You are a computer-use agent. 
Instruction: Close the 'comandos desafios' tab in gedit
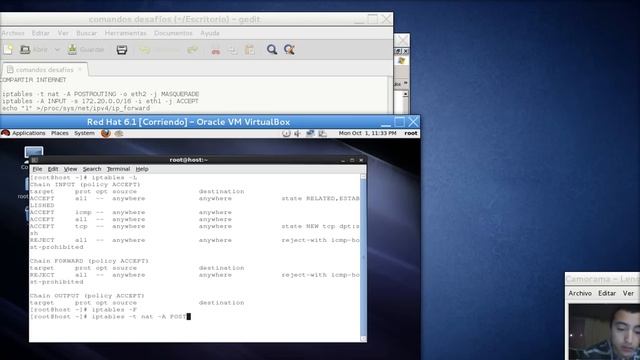(x=80, y=69)
